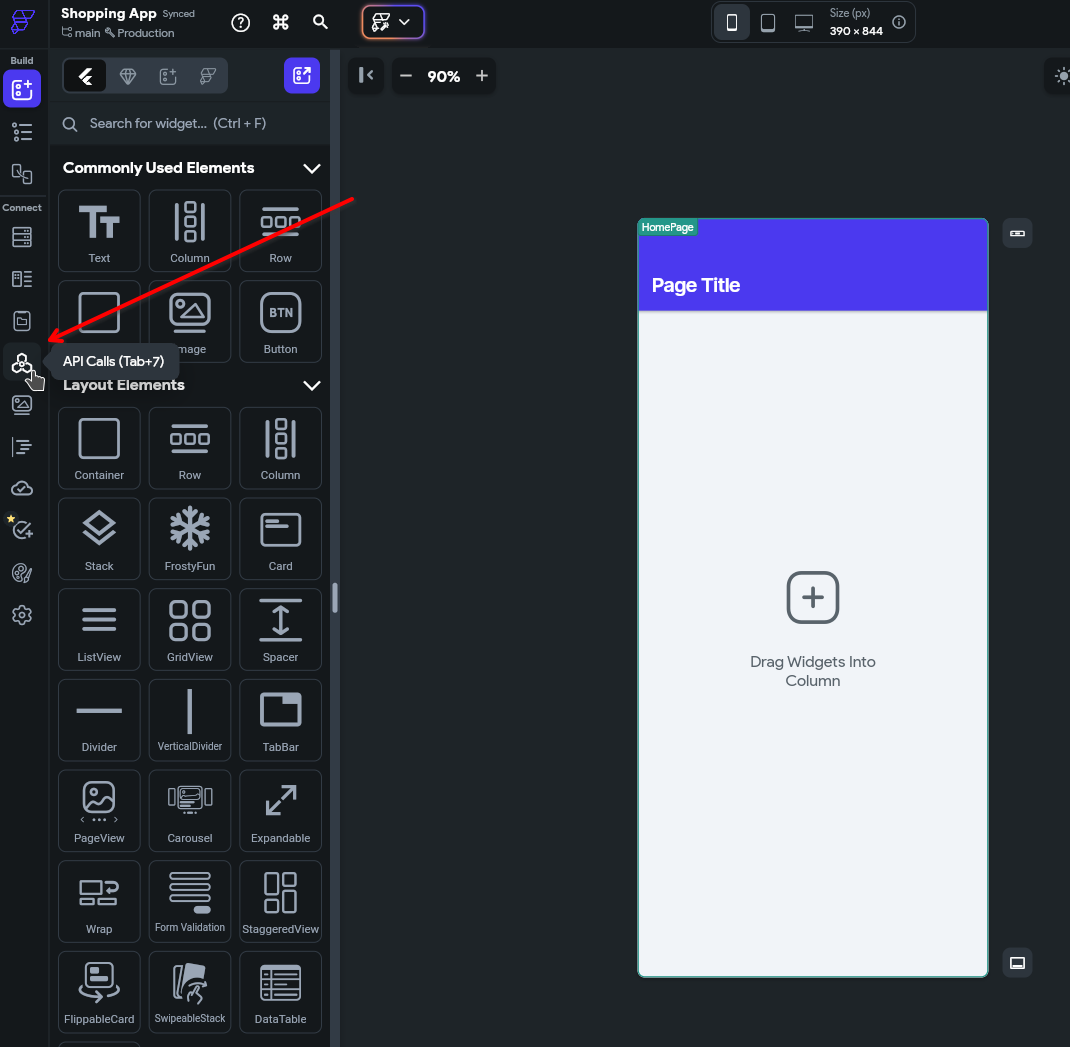
Task: Select the Widget Palette build icon
Action: [22, 89]
